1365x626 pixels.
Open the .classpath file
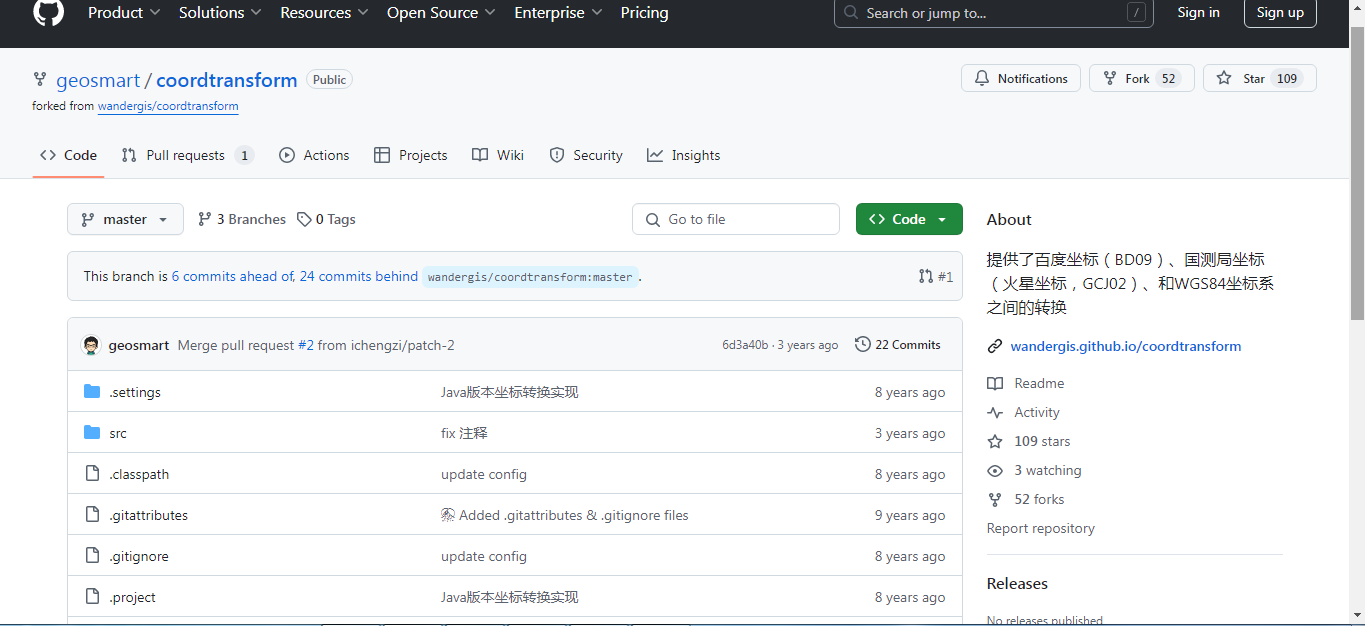pos(141,474)
